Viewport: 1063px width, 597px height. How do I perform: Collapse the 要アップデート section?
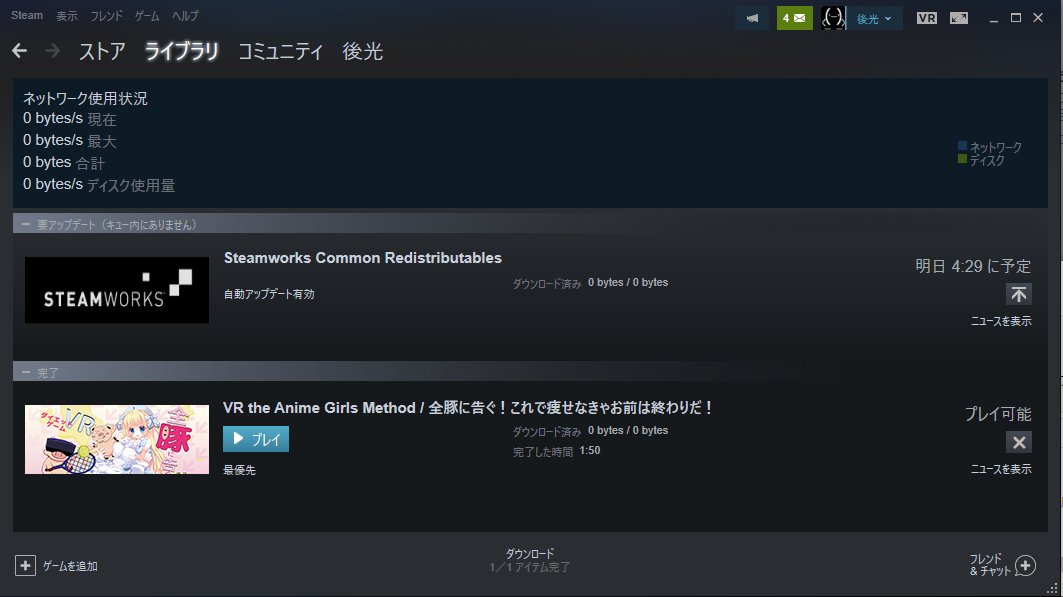coord(26,224)
